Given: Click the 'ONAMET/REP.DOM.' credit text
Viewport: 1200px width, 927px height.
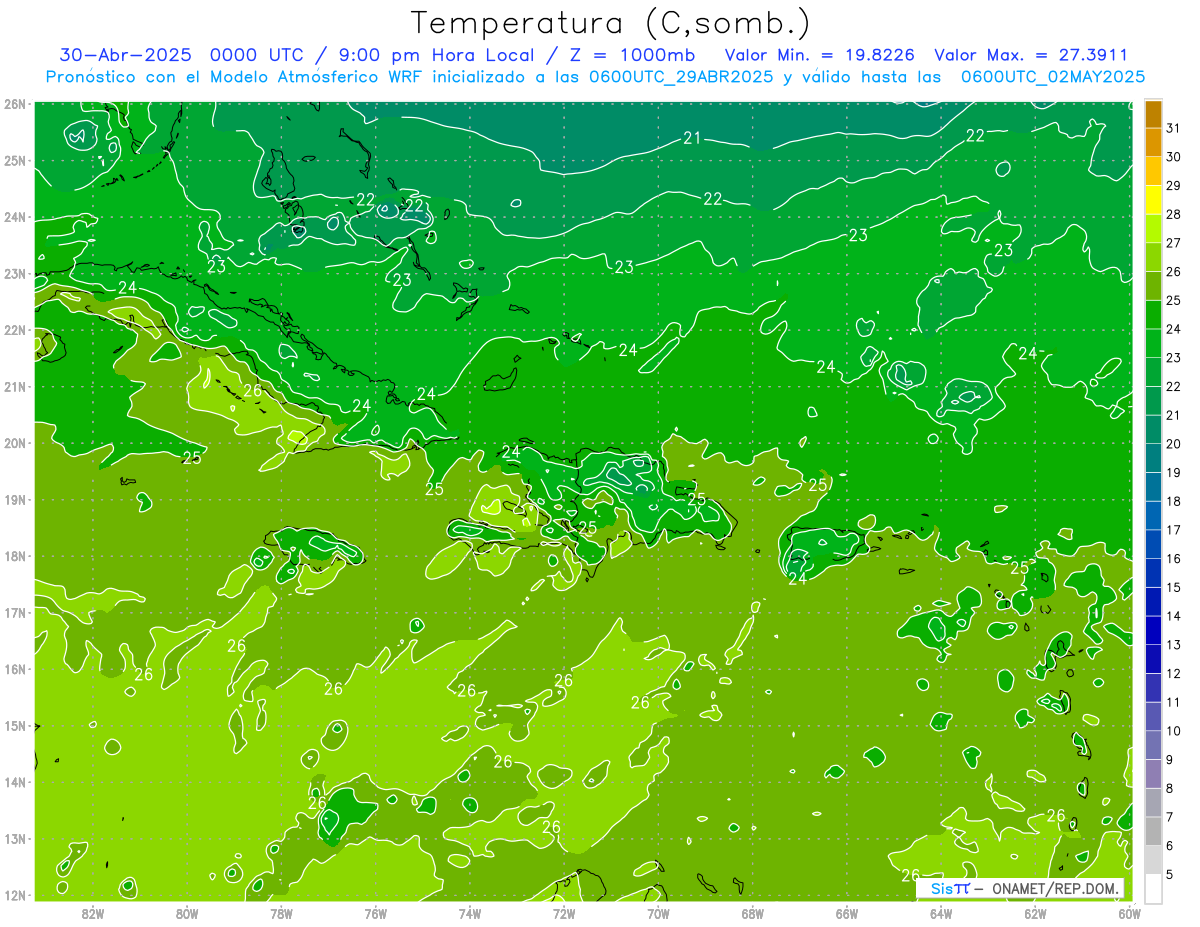Looking at the screenshot, I should 1057,888.
